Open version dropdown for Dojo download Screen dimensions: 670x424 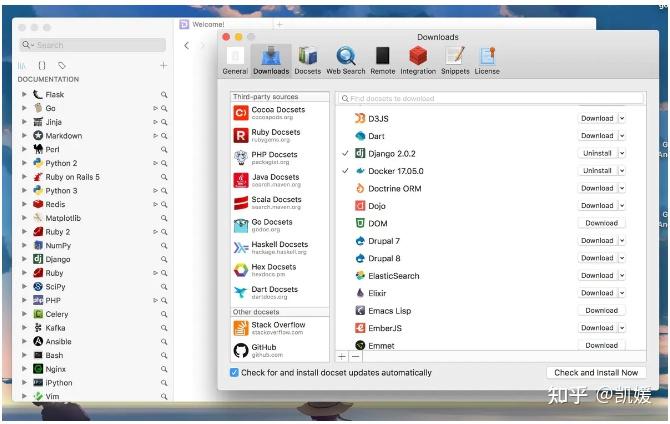tap(622, 206)
